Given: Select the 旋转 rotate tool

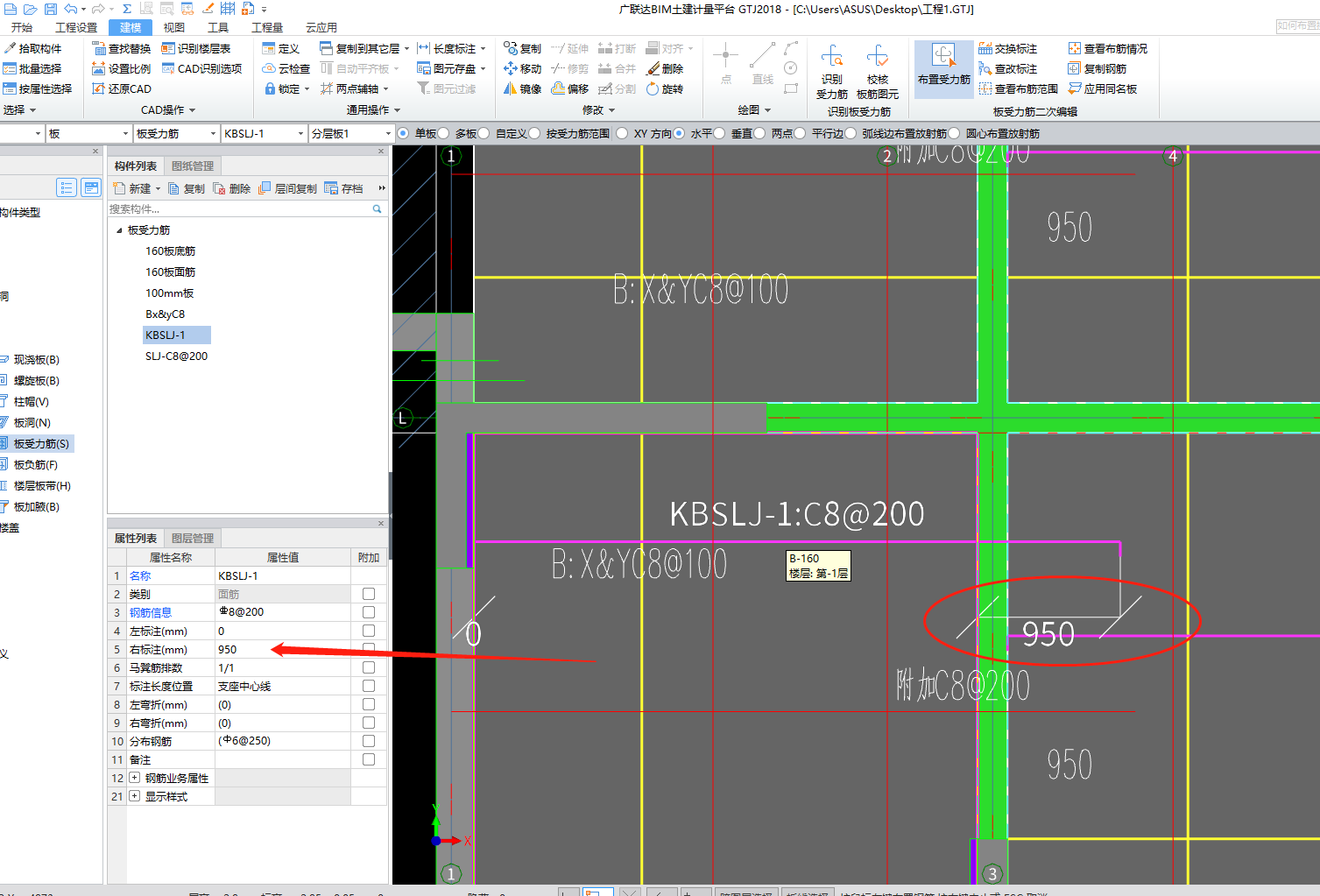Looking at the screenshot, I should (x=665, y=88).
